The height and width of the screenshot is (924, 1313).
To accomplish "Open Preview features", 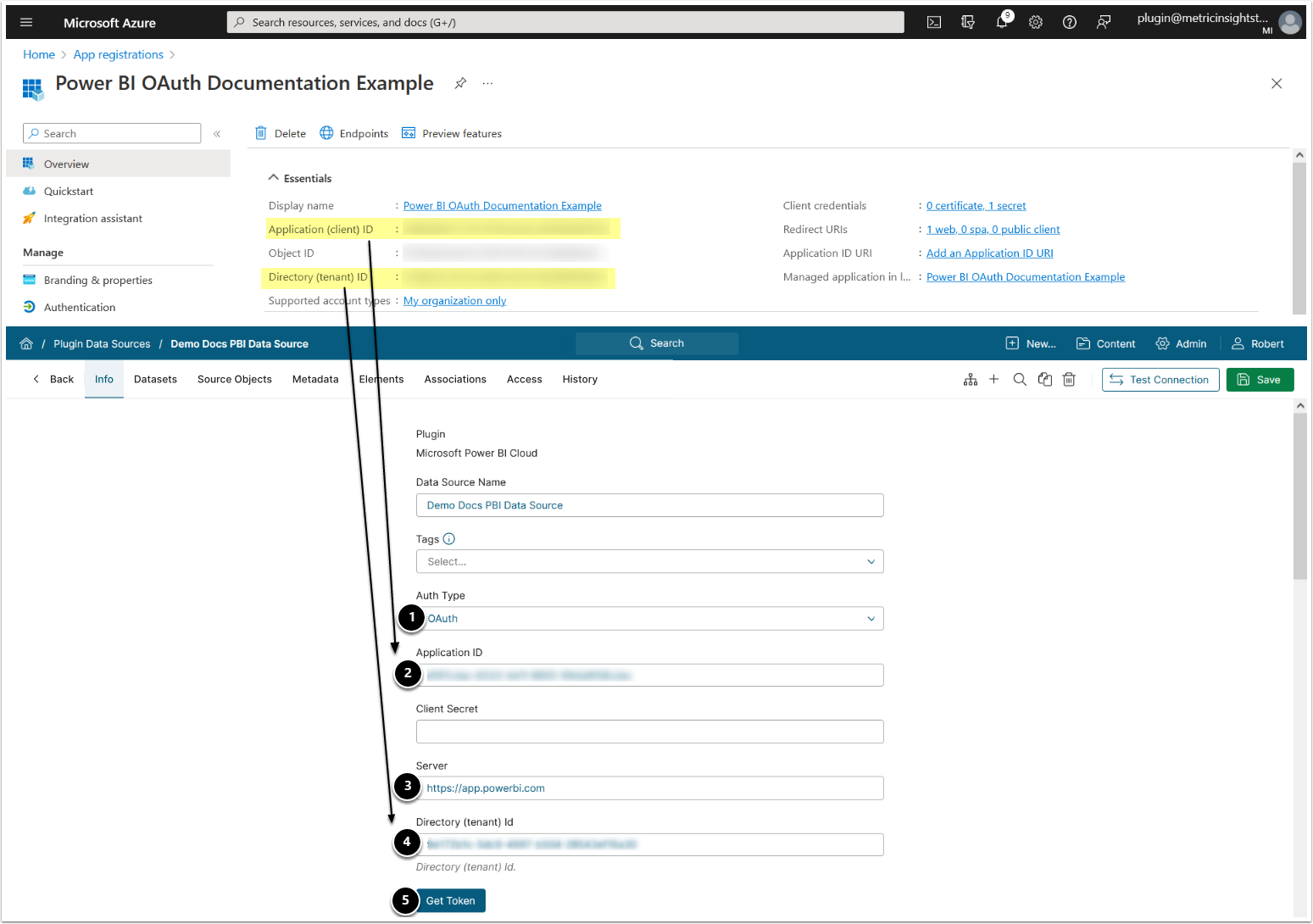I will [x=452, y=134].
